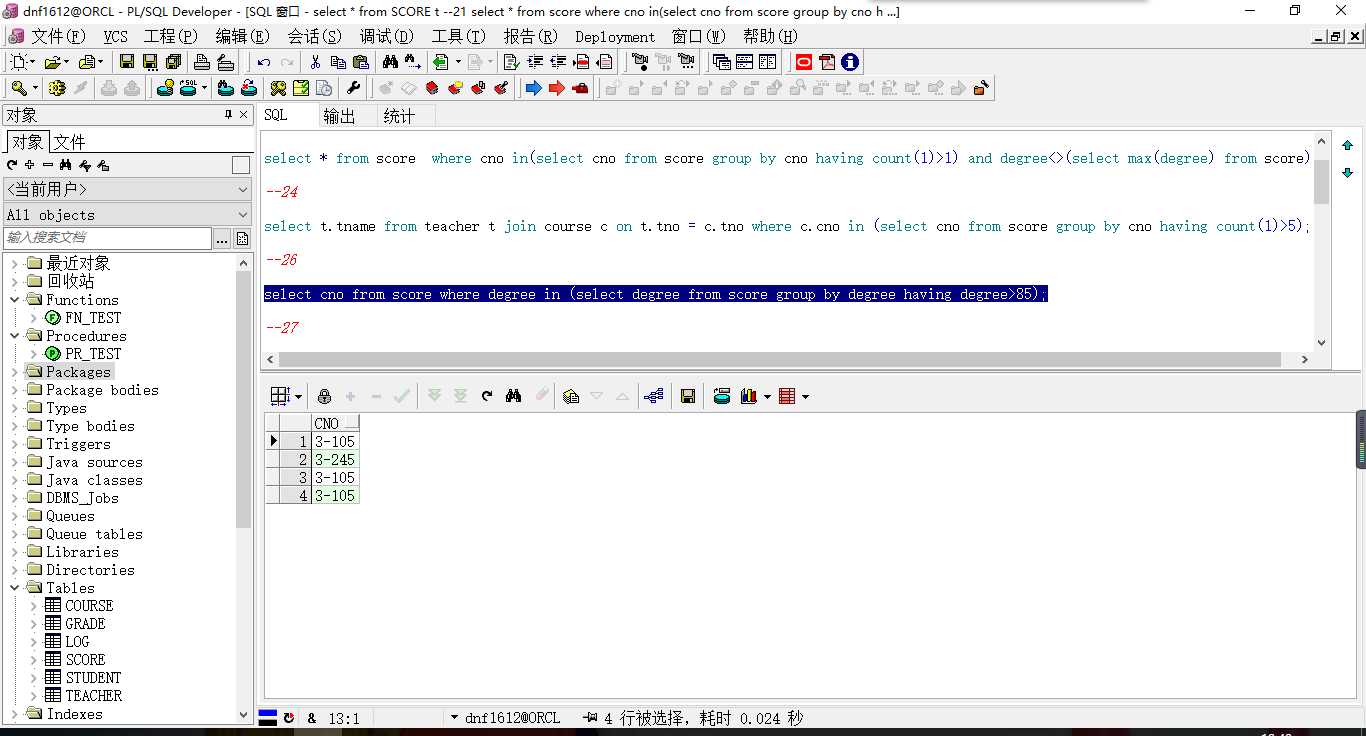Click the Undo arrow icon
This screenshot has height=736, width=1366.
click(x=264, y=62)
